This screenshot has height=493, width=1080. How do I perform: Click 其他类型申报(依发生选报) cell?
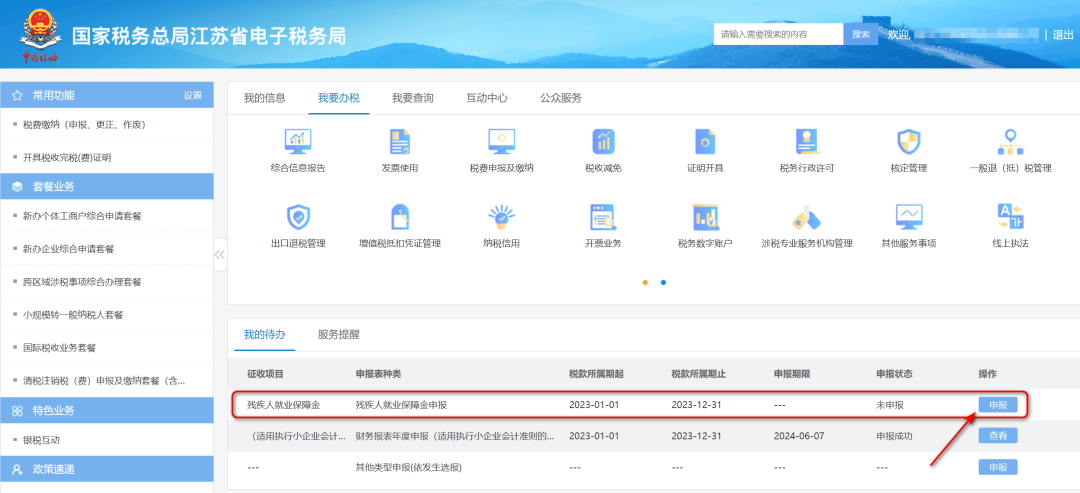(x=408, y=468)
